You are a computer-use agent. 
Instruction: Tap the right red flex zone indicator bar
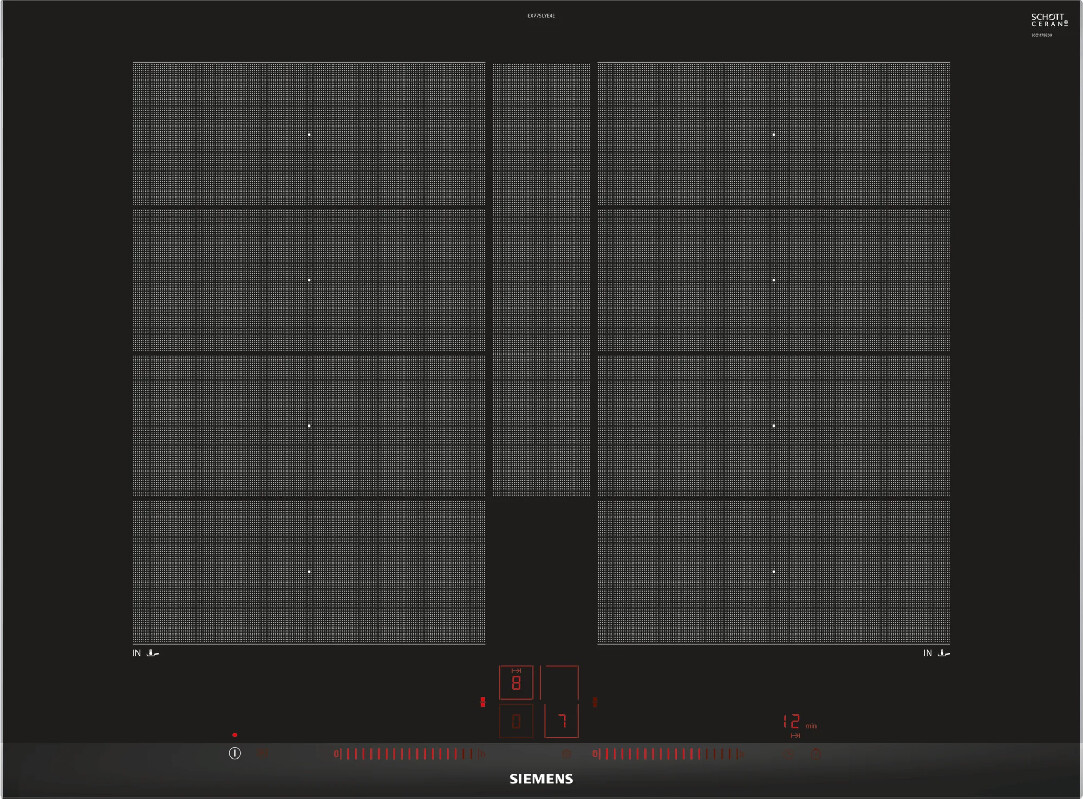point(594,702)
